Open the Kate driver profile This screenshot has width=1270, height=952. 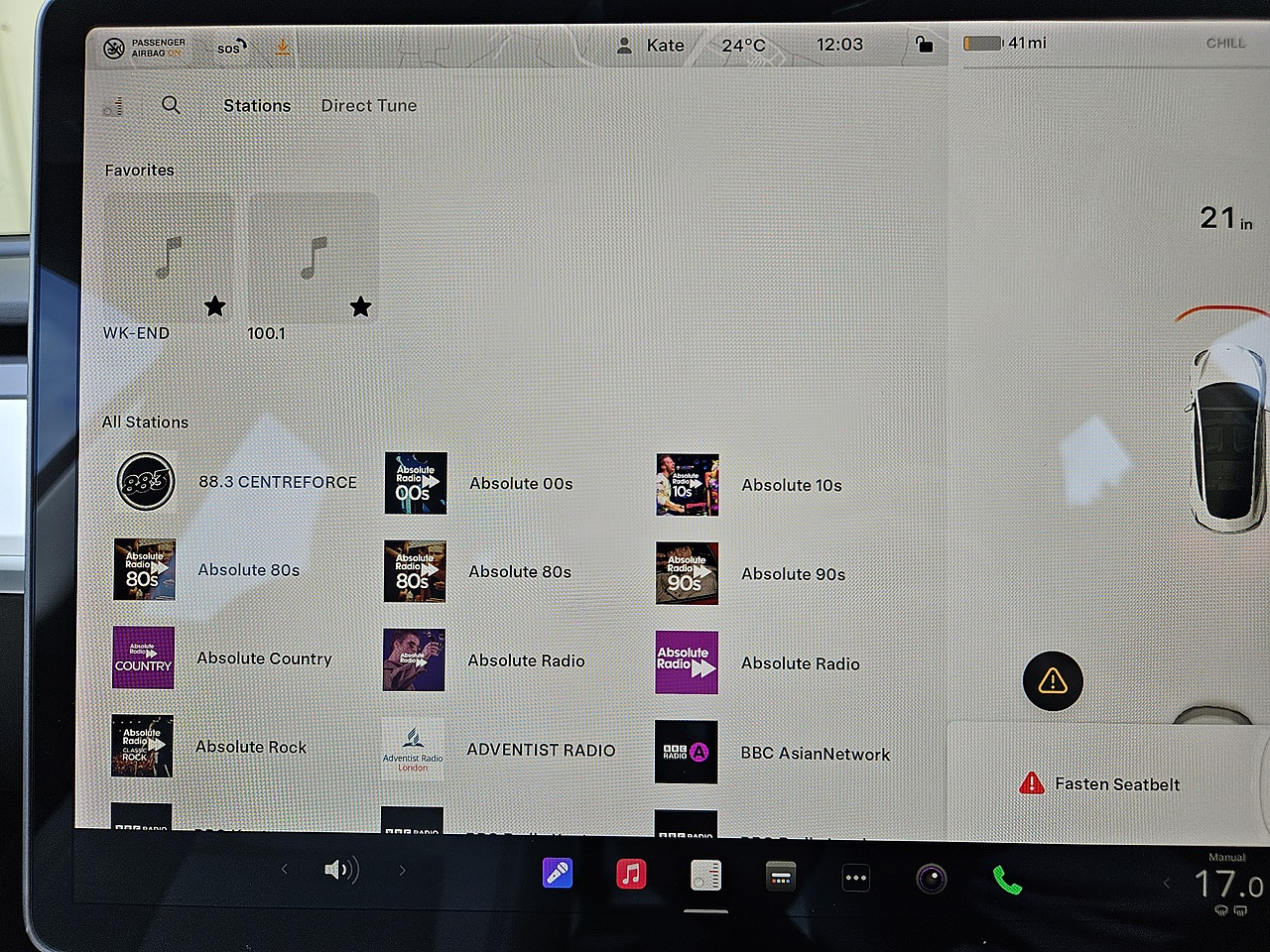pos(650,46)
